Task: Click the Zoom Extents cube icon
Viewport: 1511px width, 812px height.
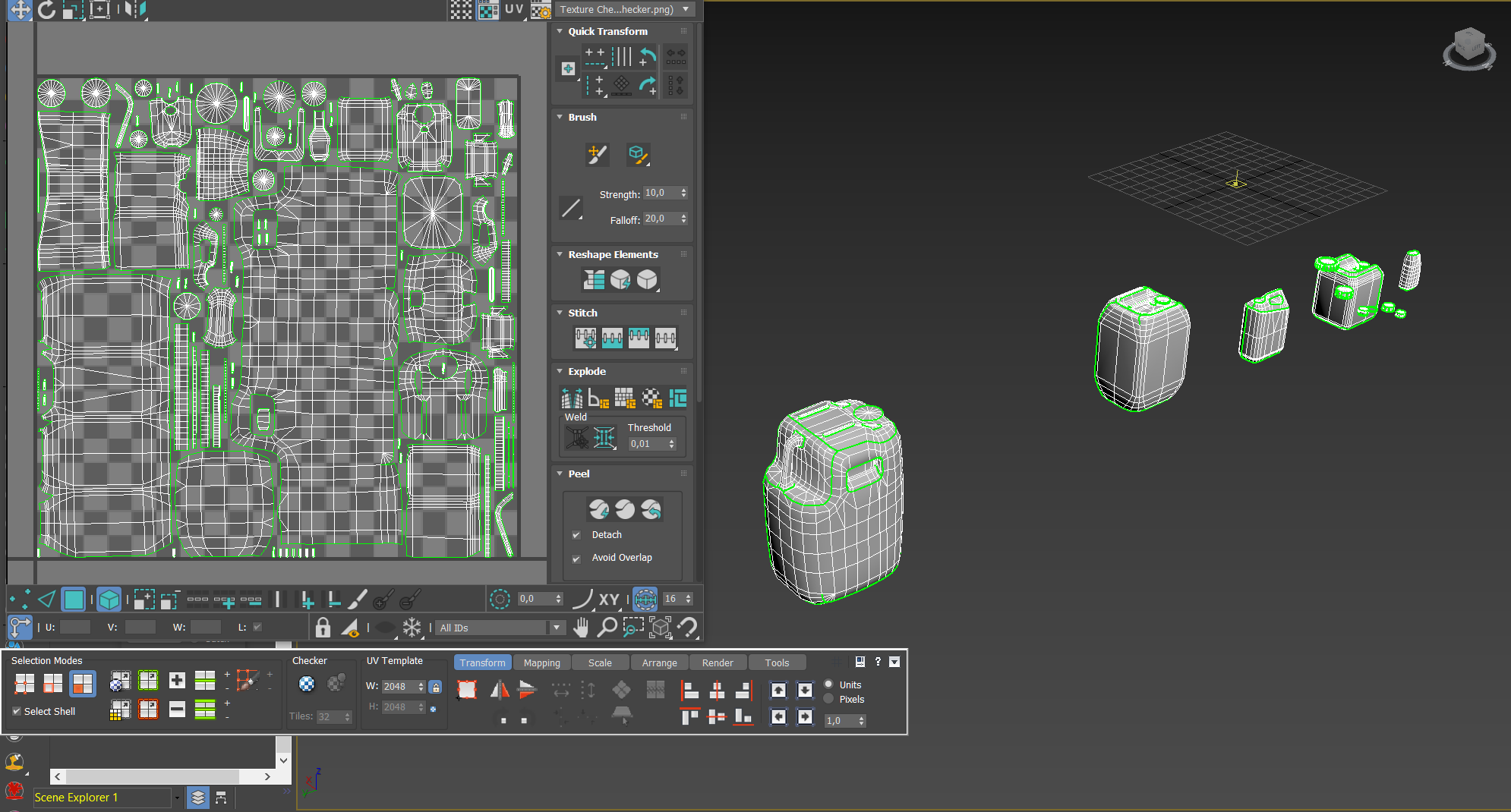Action: pyautogui.click(x=660, y=628)
